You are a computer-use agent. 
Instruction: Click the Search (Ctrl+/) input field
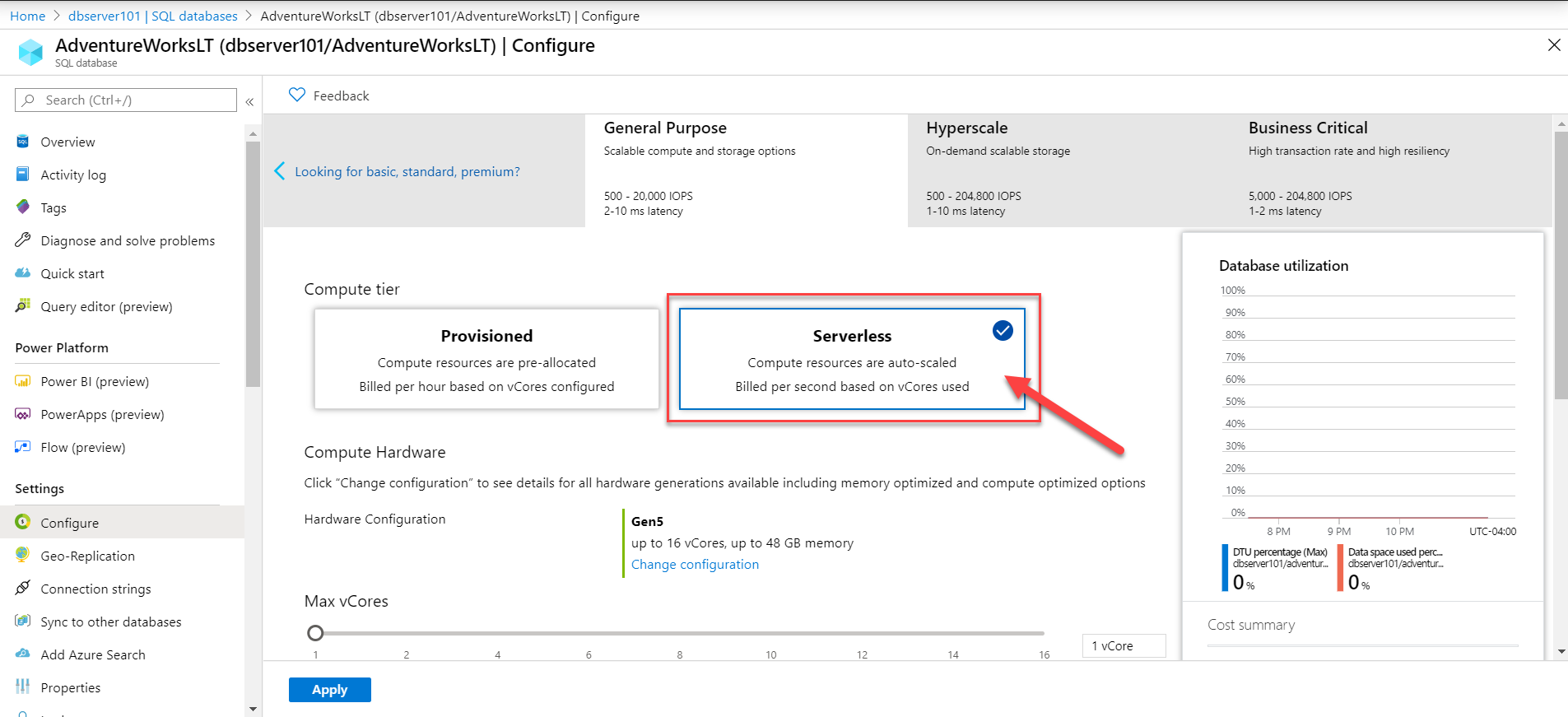click(x=126, y=100)
